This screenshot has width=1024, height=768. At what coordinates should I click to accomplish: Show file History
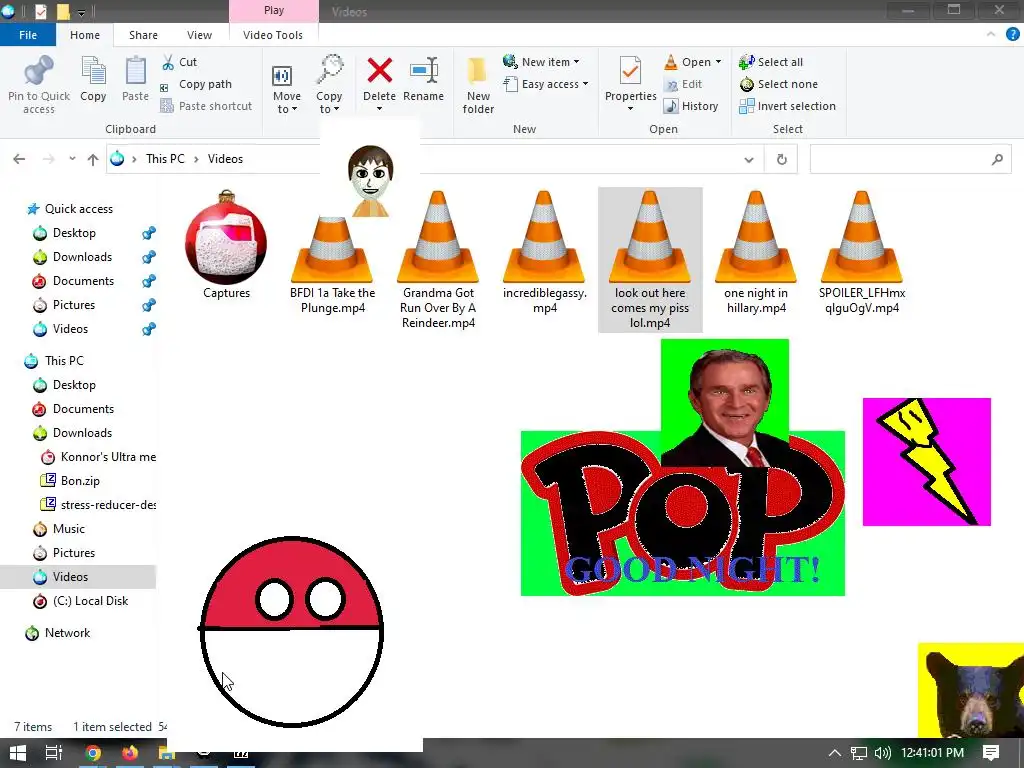691,106
